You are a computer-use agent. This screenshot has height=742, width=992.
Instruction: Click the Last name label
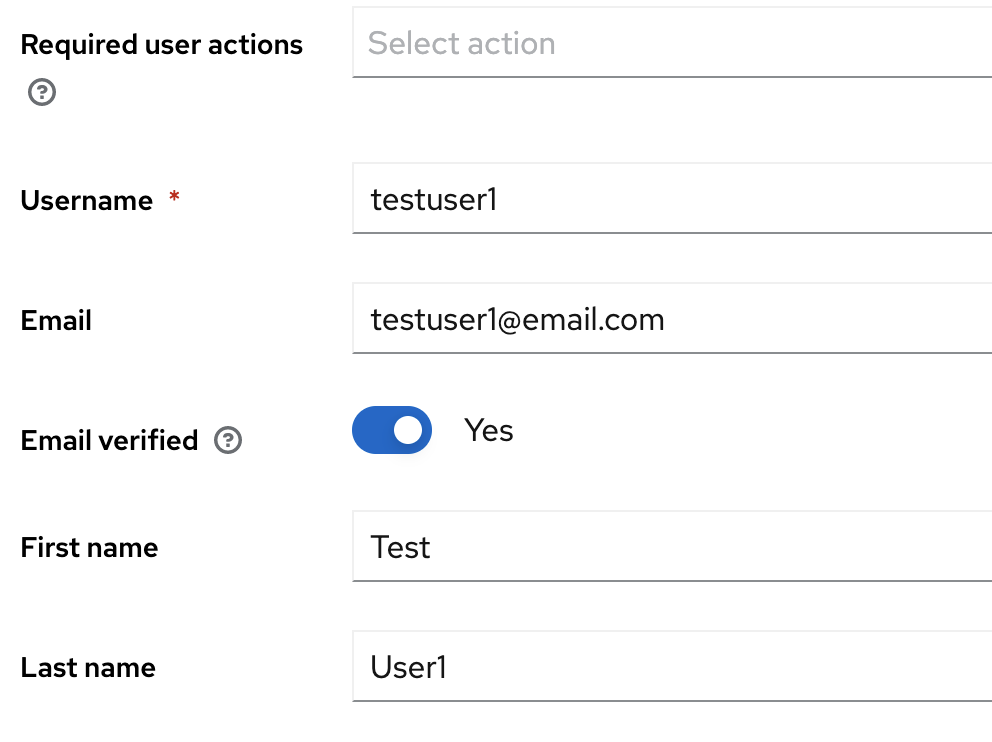88,667
